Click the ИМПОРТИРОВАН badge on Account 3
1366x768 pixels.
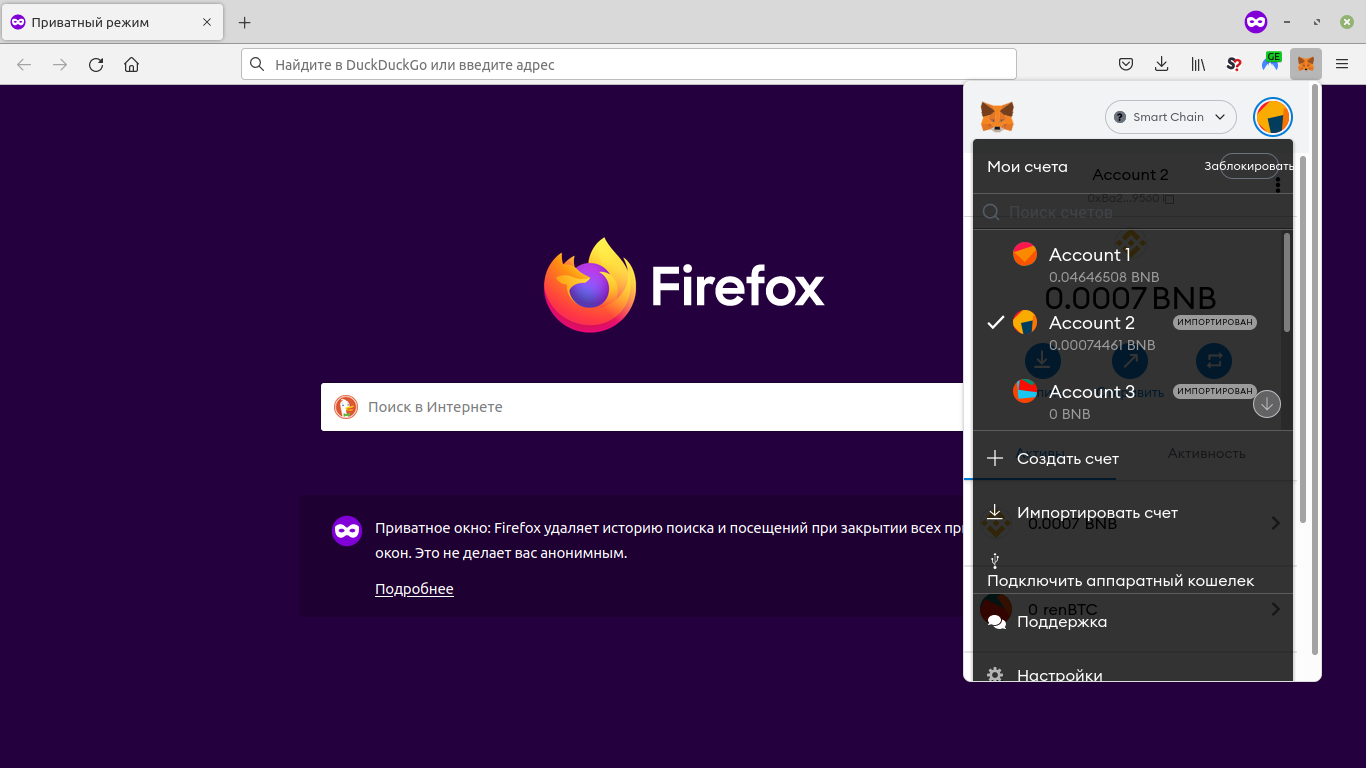1215,390
